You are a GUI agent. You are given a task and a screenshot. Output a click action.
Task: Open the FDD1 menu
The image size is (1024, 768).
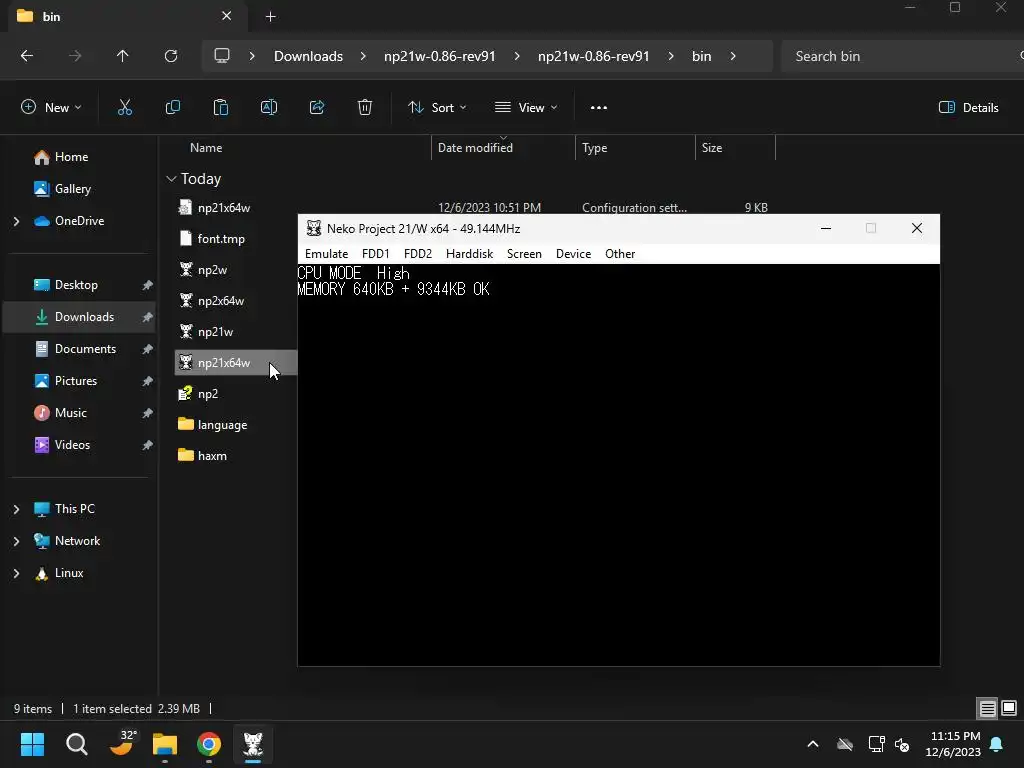pyautogui.click(x=376, y=253)
